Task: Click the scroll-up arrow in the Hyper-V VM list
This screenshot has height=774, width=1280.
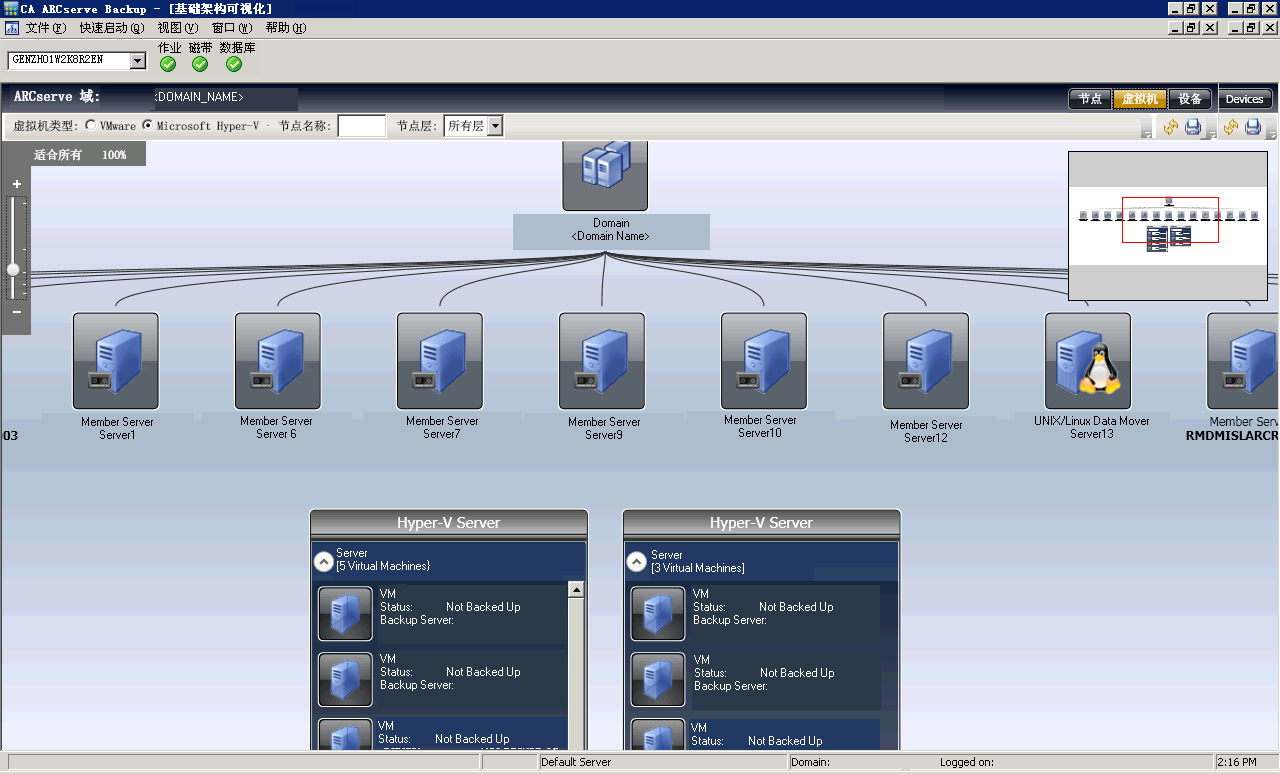Action: point(576,590)
